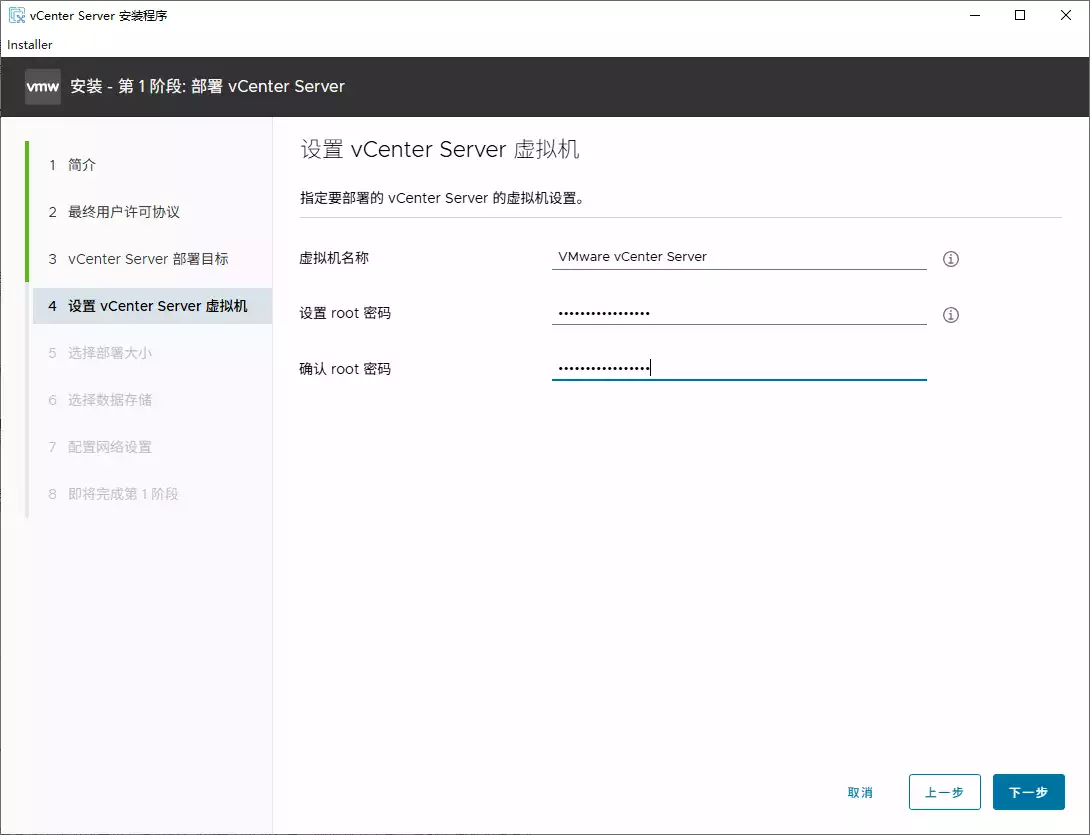
Task: Go to step 1 简介
Action: [73, 165]
